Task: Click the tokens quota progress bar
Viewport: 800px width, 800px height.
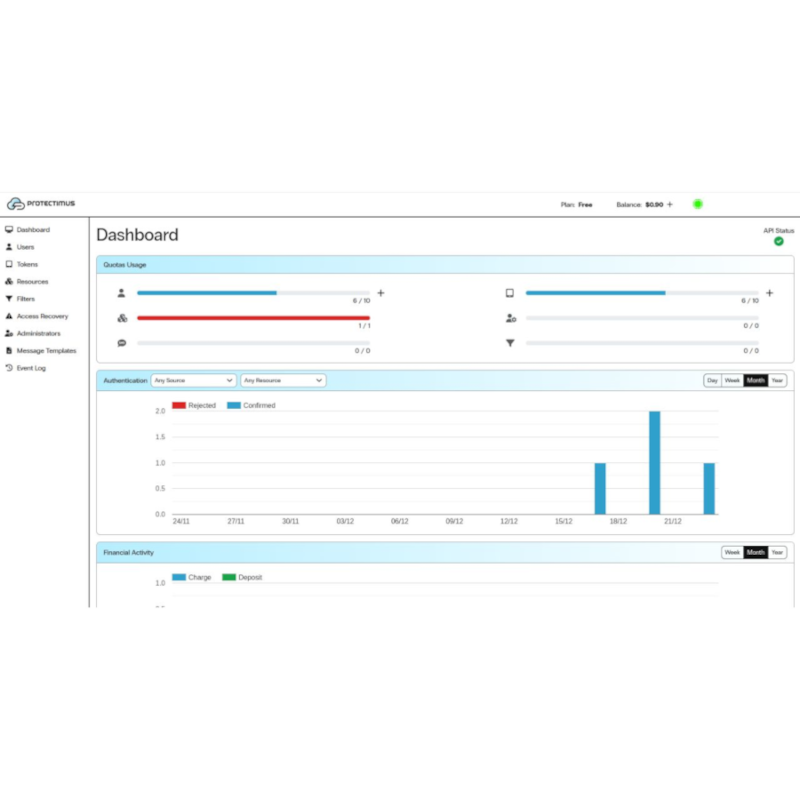Action: point(642,293)
